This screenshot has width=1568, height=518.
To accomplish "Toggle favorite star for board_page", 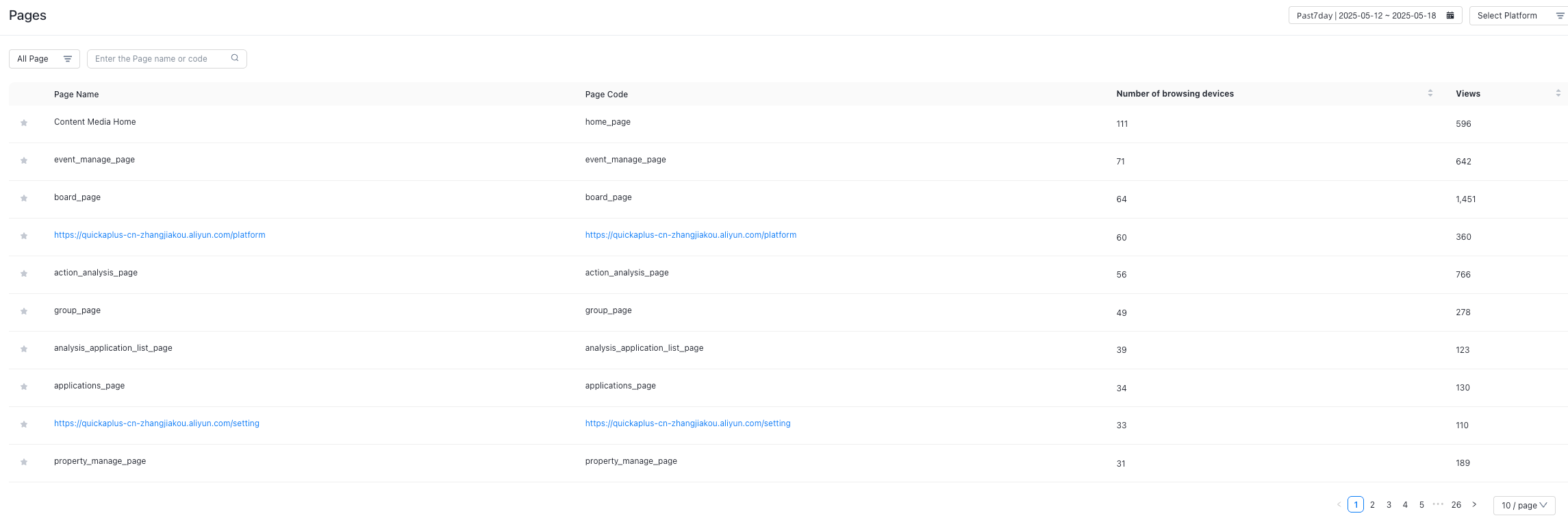I will pyautogui.click(x=24, y=198).
